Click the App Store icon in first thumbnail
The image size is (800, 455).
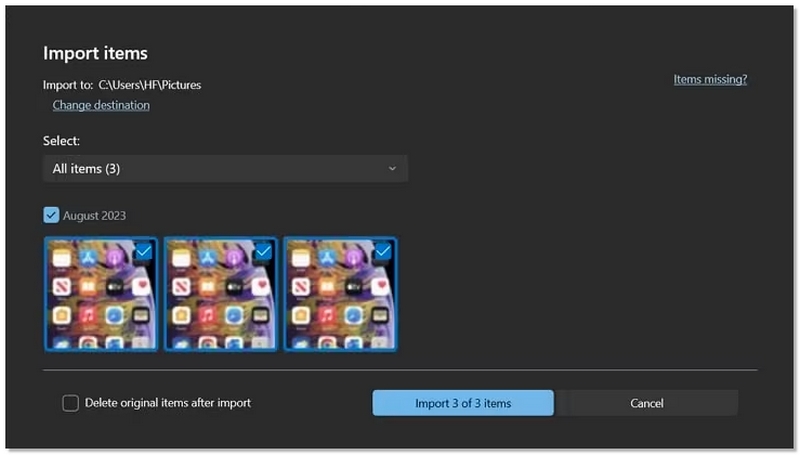86,259
